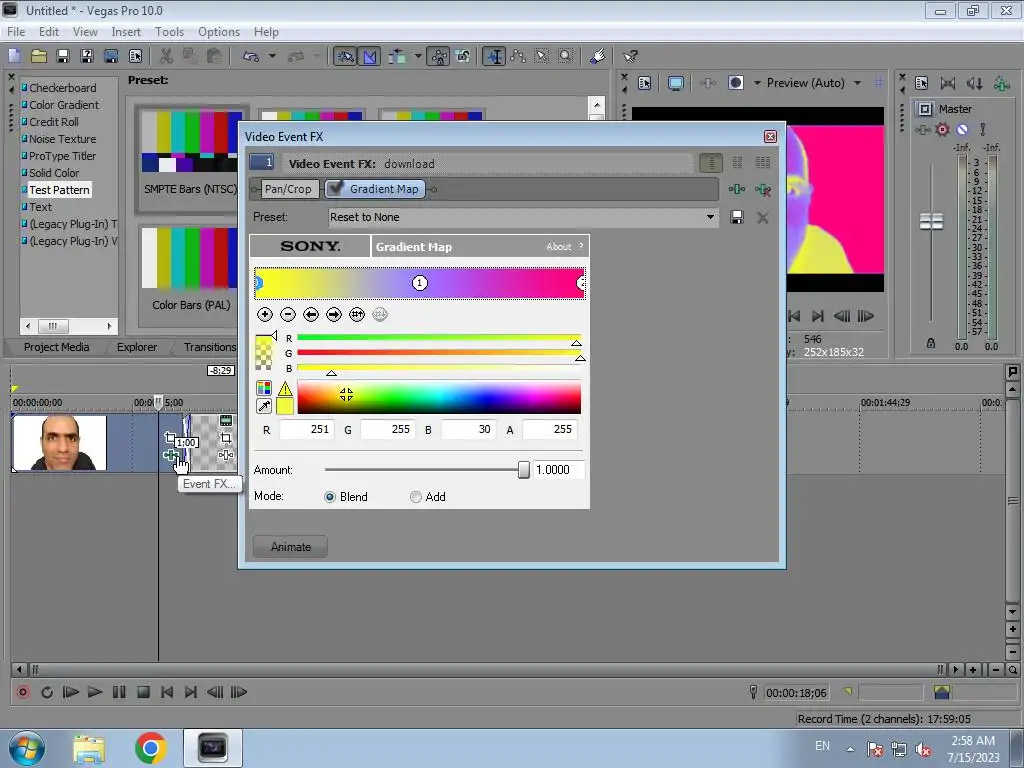Click the Animate button
1024x768 pixels.
click(291, 547)
